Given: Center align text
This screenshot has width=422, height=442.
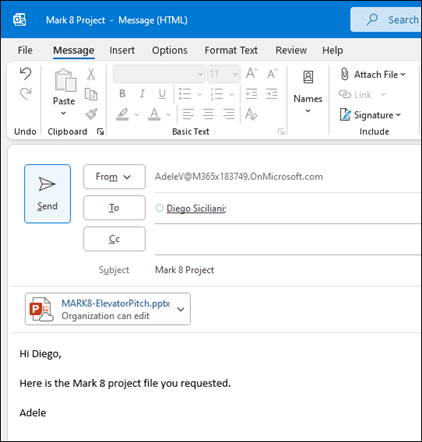Looking at the screenshot, I should [x=209, y=114].
